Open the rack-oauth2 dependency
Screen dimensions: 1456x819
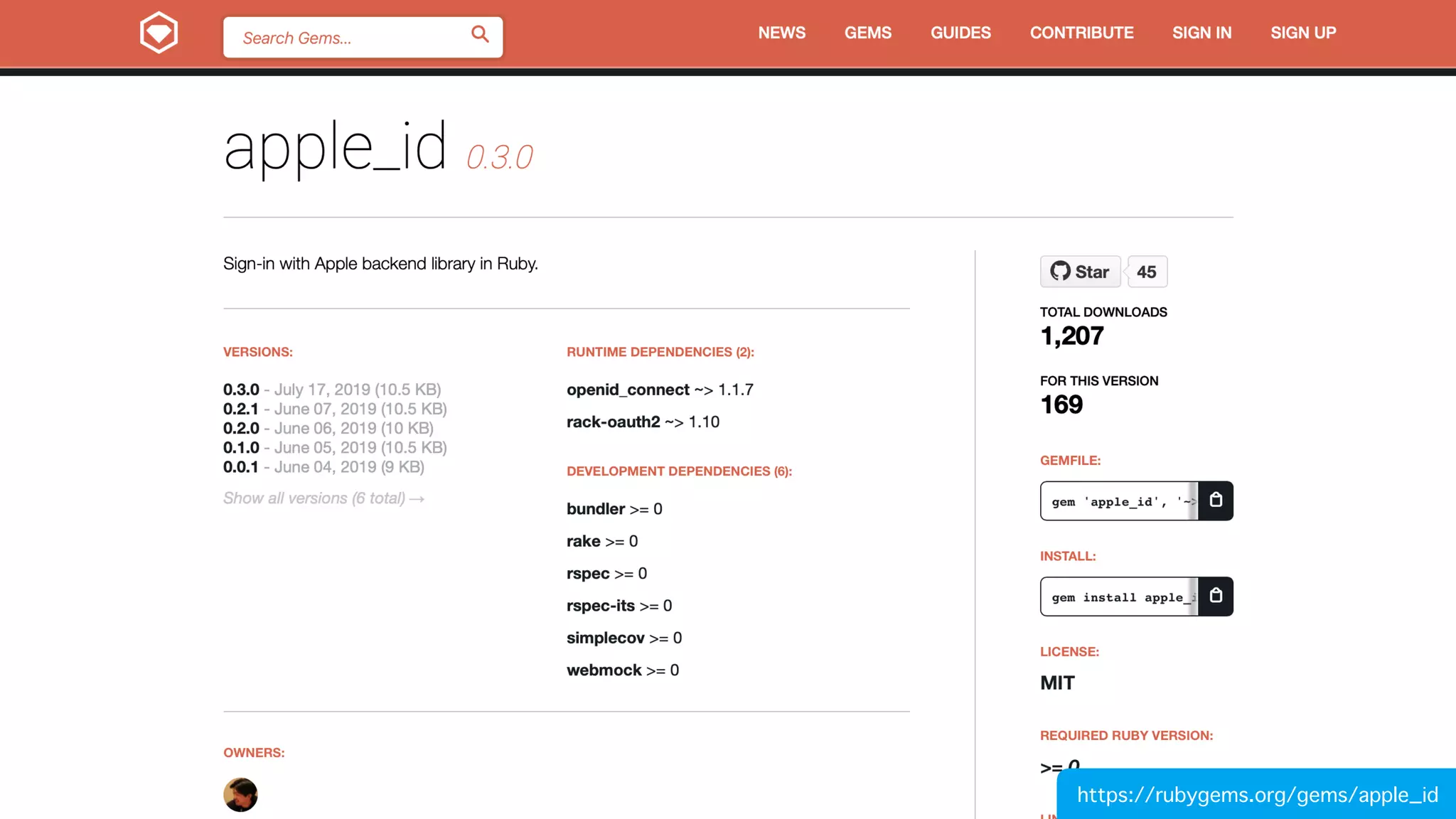click(613, 422)
